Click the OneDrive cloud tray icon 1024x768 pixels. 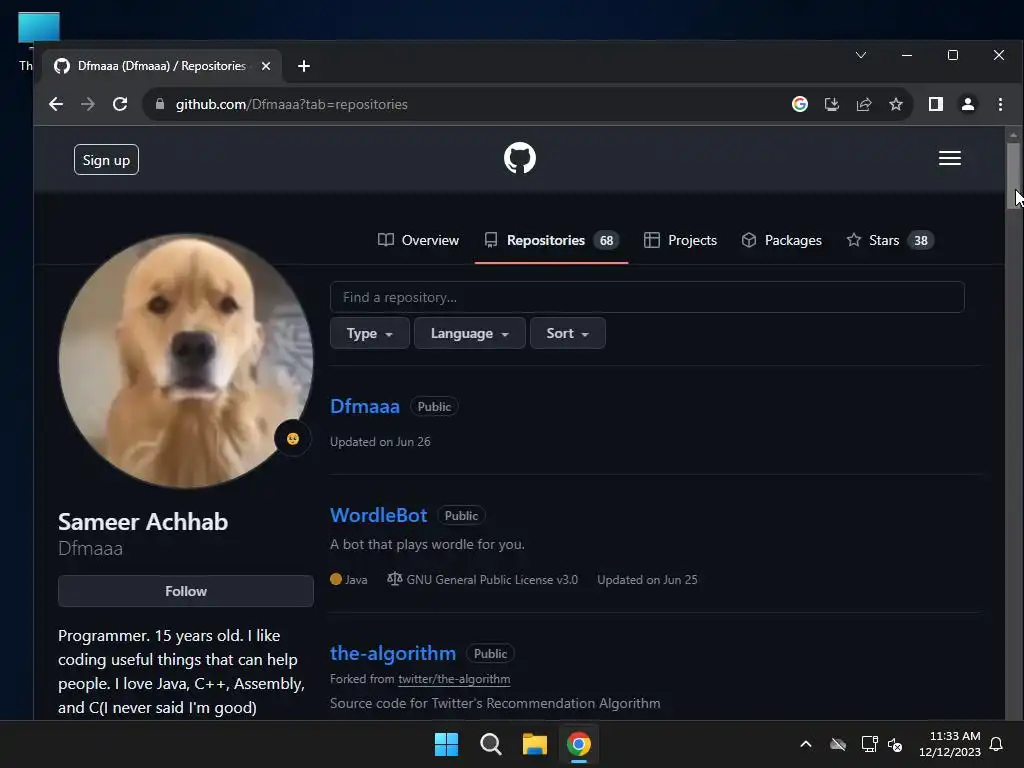838,744
